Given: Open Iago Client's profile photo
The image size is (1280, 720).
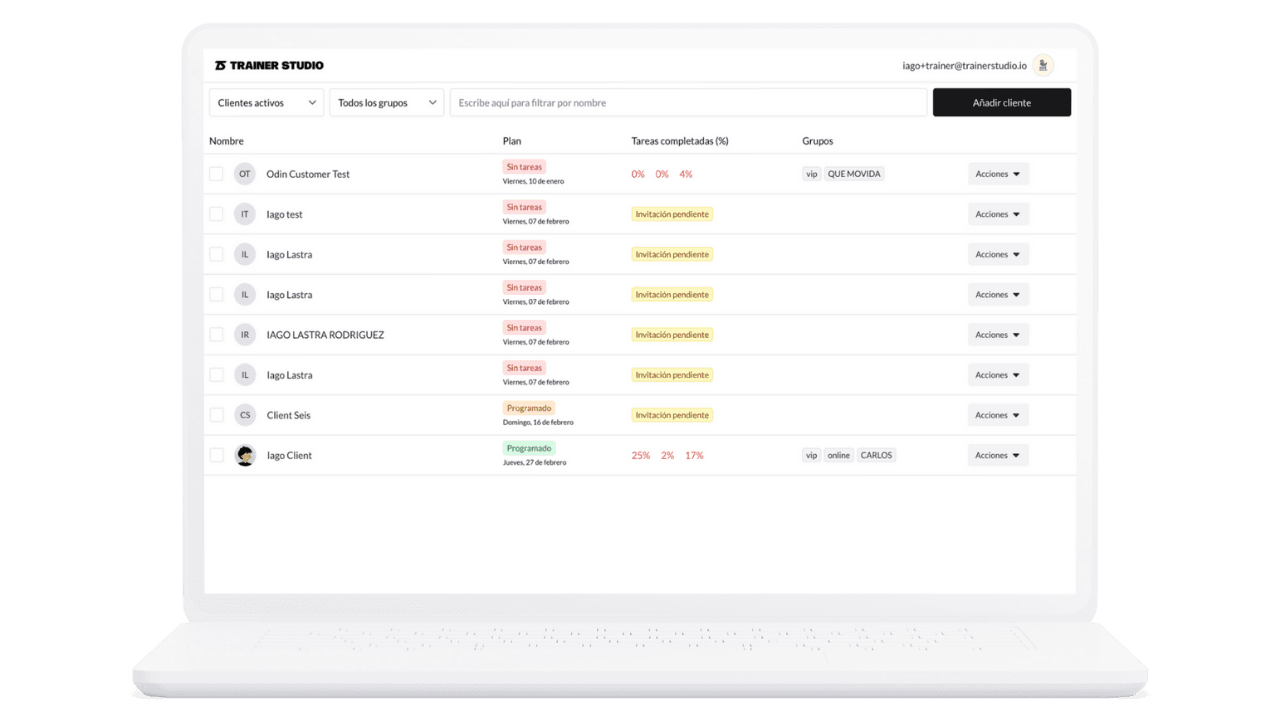Looking at the screenshot, I should click(x=245, y=454).
